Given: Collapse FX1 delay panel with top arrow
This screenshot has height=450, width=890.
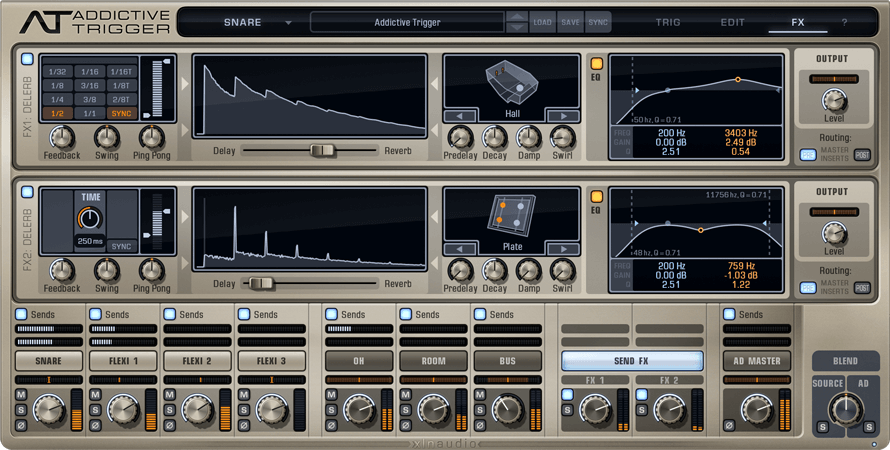Looking at the screenshot, I should 185,84.
